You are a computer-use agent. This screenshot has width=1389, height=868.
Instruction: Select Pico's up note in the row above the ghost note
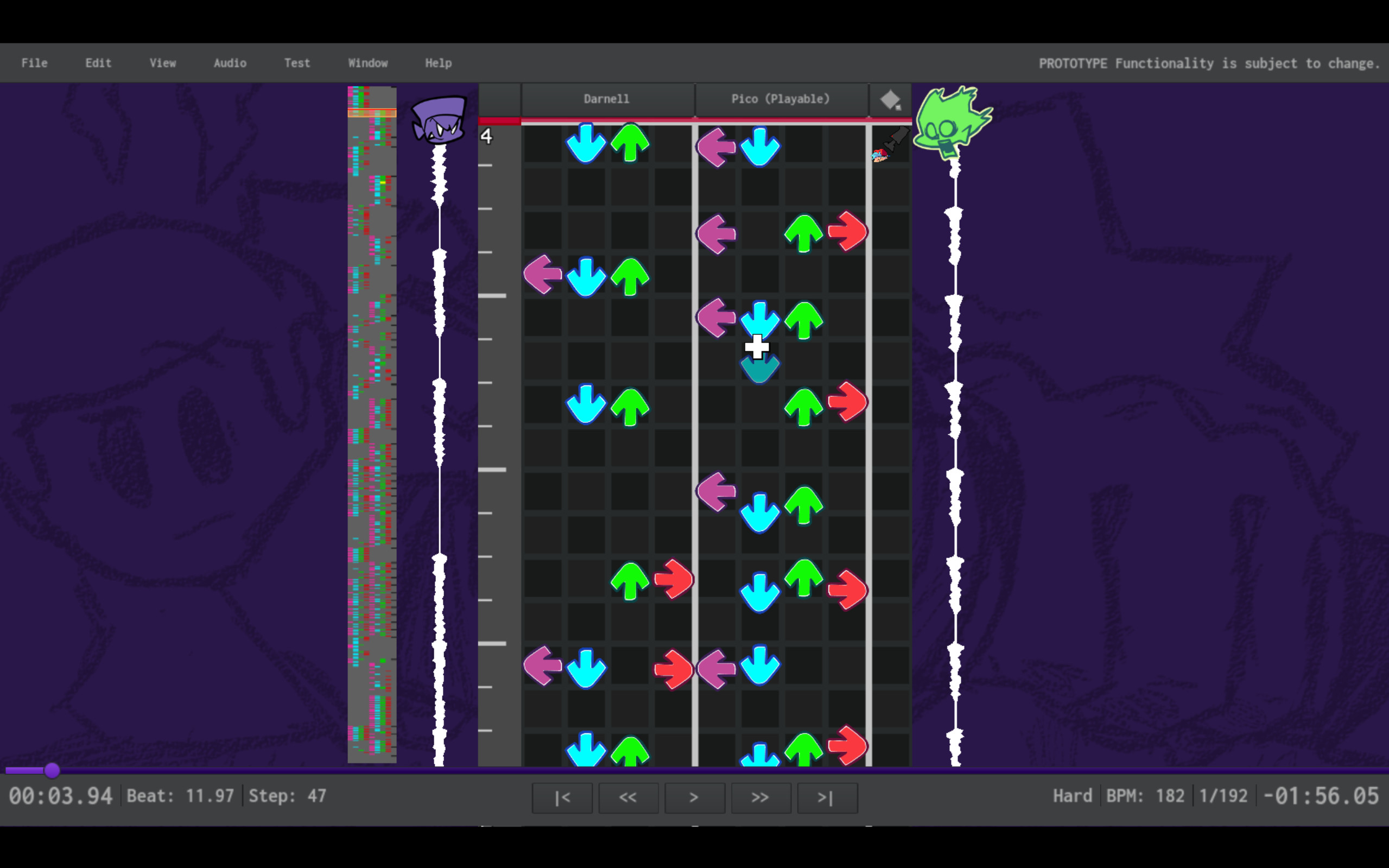pos(803,320)
